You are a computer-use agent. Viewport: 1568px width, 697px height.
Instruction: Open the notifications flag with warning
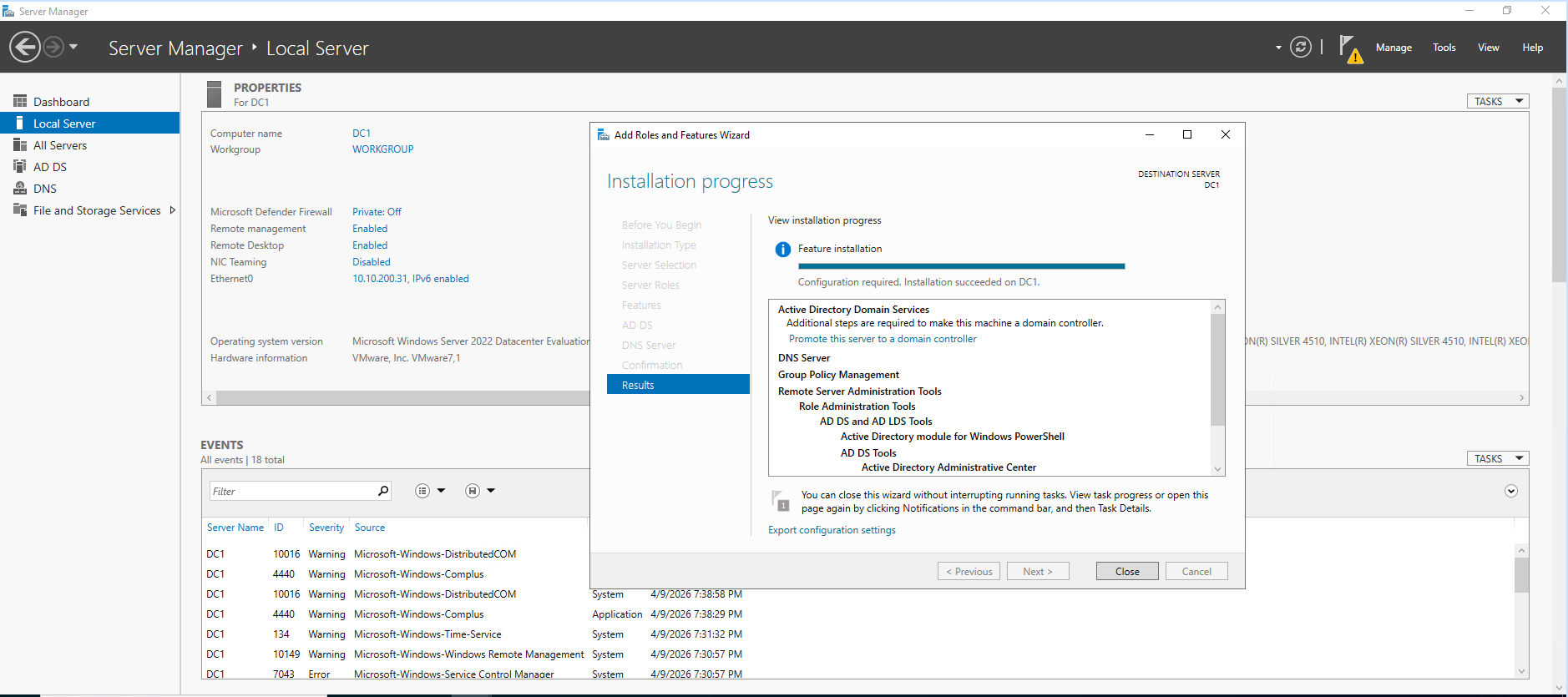(x=1349, y=48)
